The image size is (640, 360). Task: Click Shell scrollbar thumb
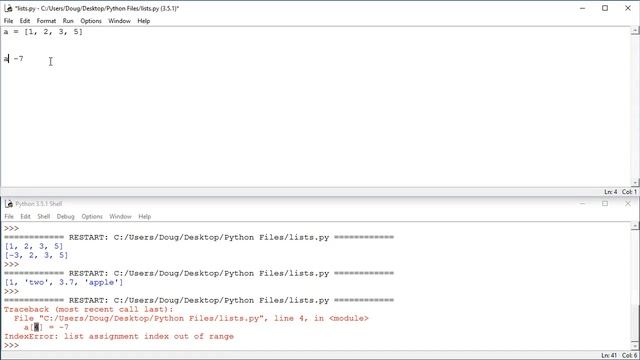pyautogui.click(x=635, y=323)
